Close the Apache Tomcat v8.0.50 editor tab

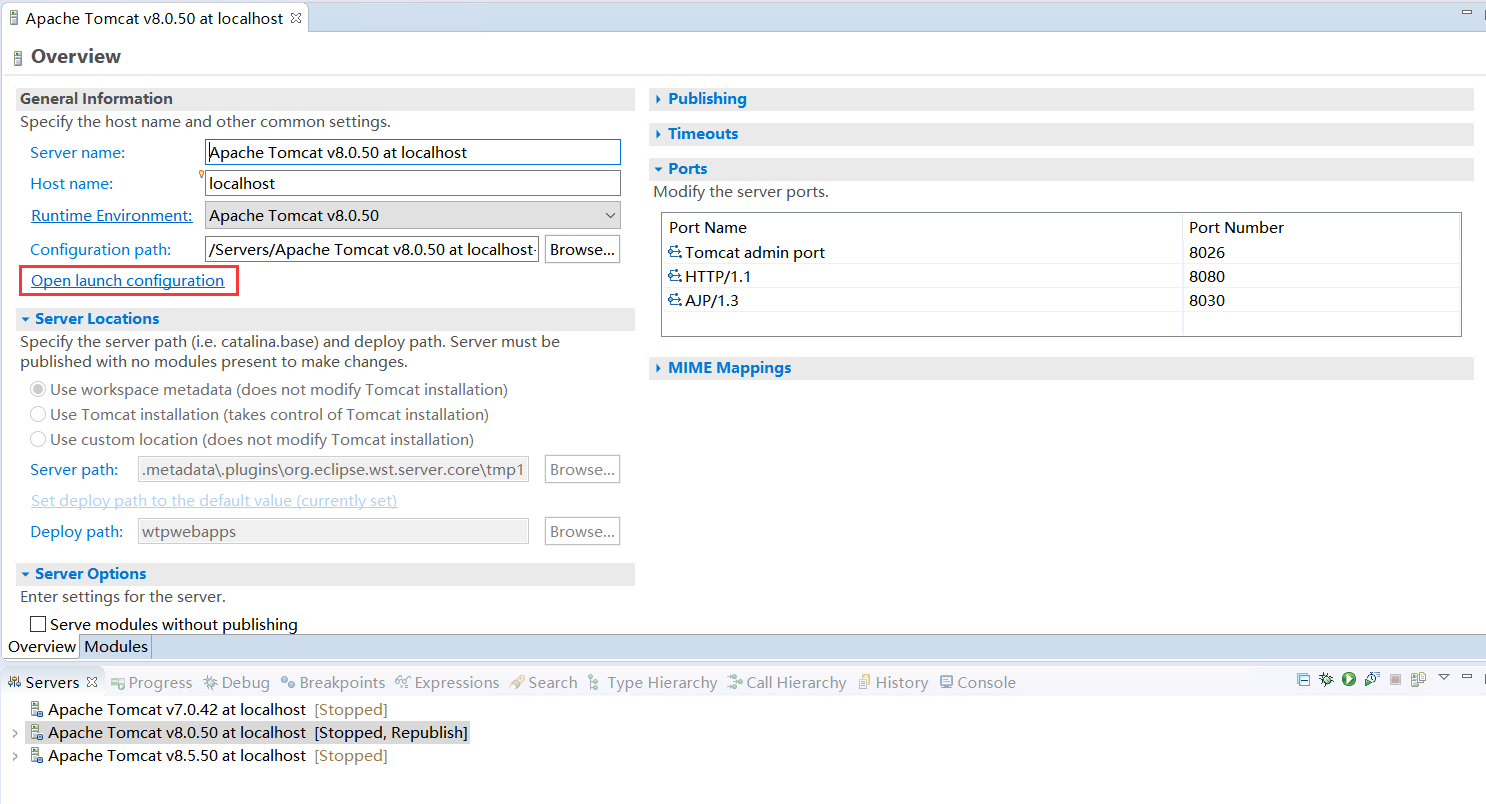point(296,18)
